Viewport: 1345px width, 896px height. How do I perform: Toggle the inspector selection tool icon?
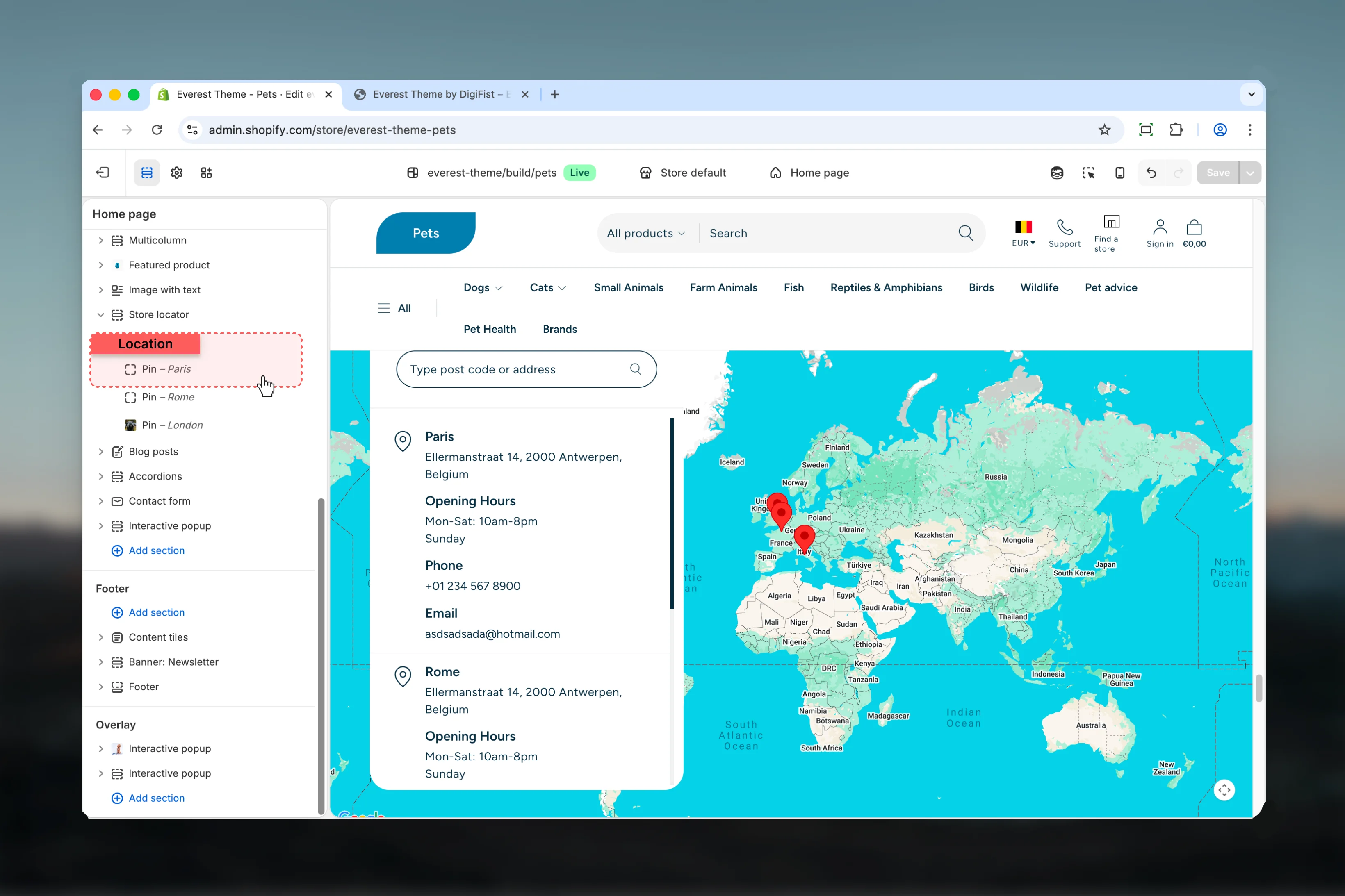coord(1088,173)
